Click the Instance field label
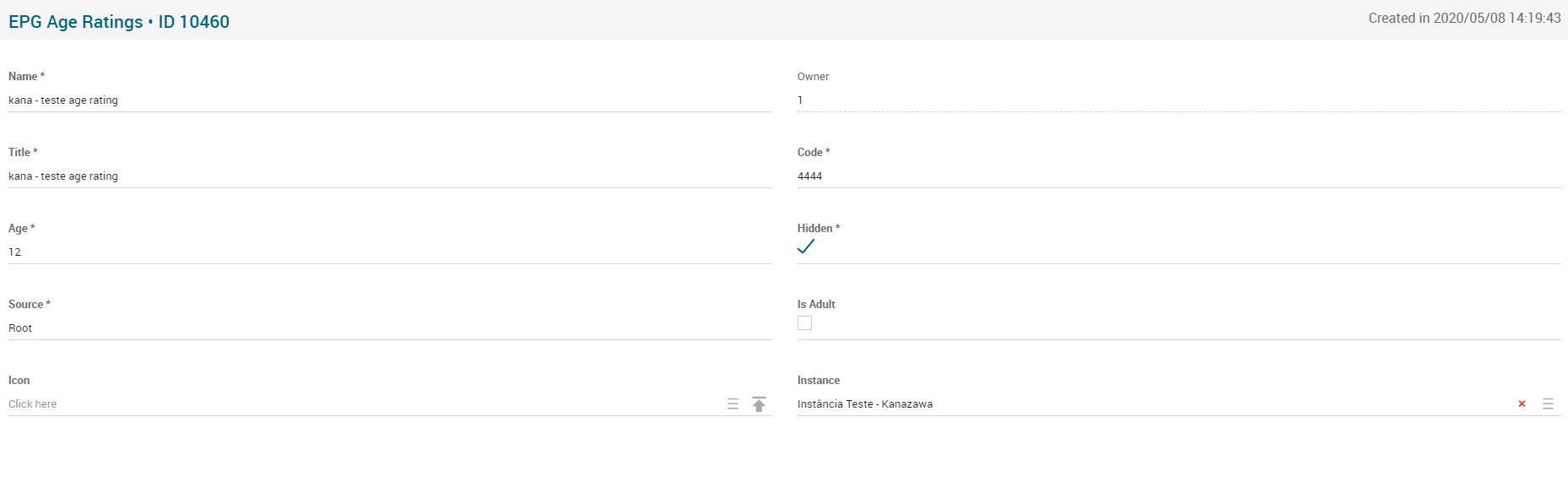The image size is (1568, 482). [819, 381]
